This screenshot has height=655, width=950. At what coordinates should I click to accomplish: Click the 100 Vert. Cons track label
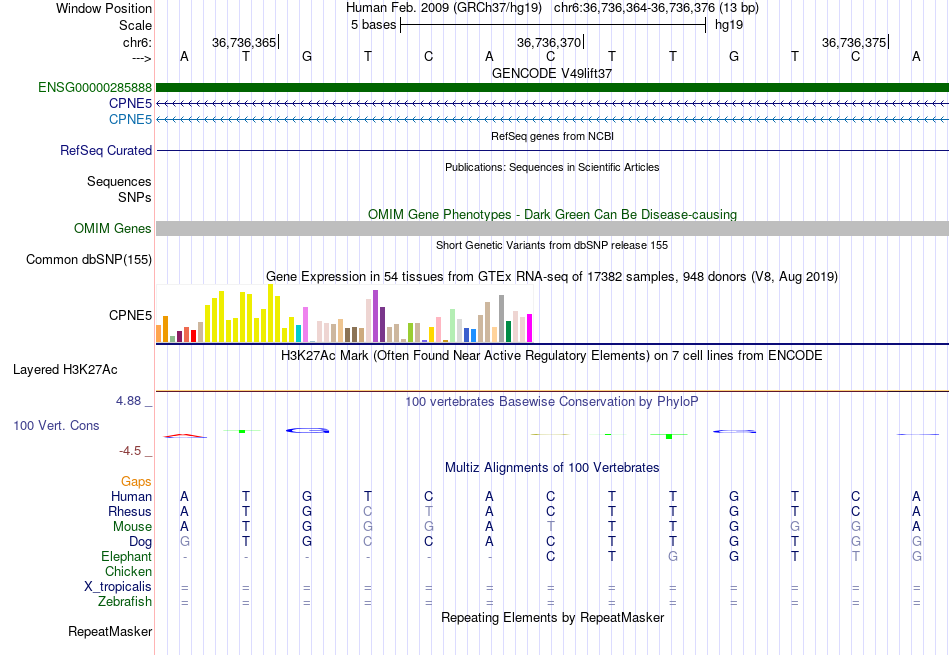(x=56, y=425)
